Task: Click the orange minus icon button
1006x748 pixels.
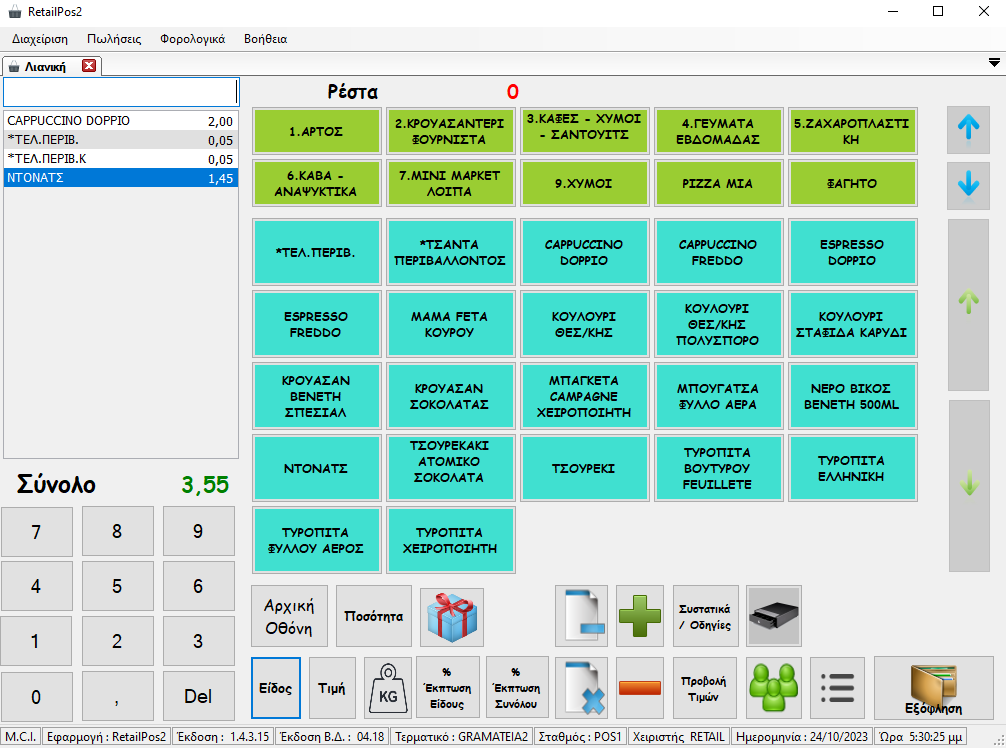Action: (x=640, y=688)
